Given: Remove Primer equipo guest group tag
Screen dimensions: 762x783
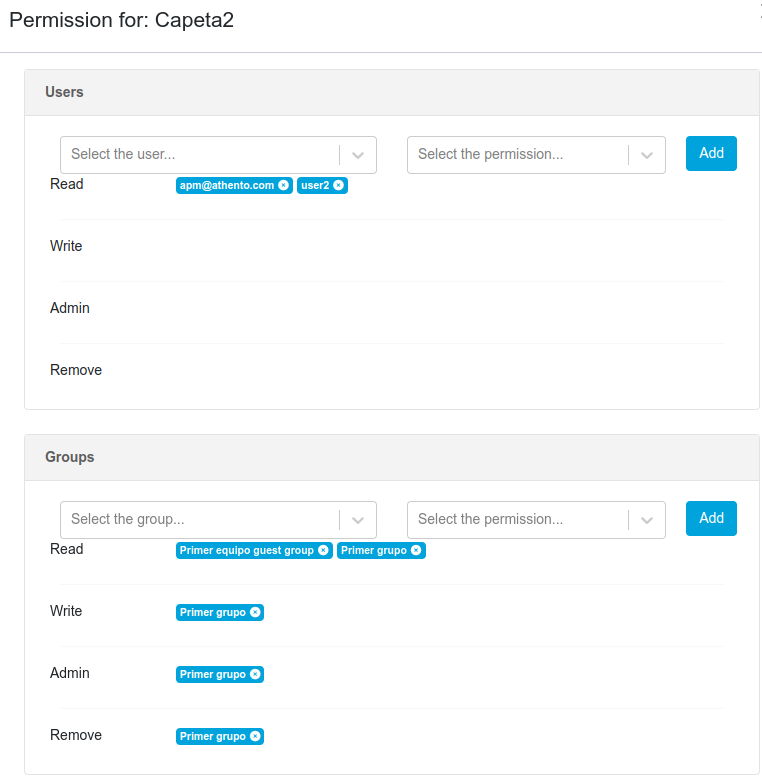Looking at the screenshot, I should coord(323,550).
